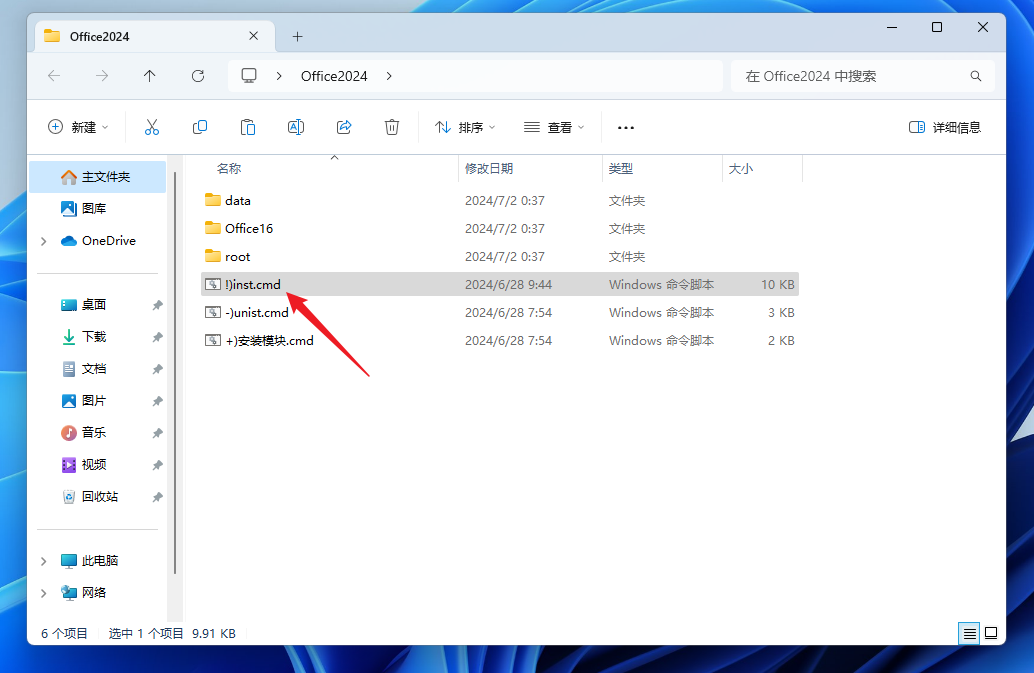Image resolution: width=1034 pixels, height=673 pixels.
Task: Unpin 桌面 using its pin icon
Action: [158, 305]
